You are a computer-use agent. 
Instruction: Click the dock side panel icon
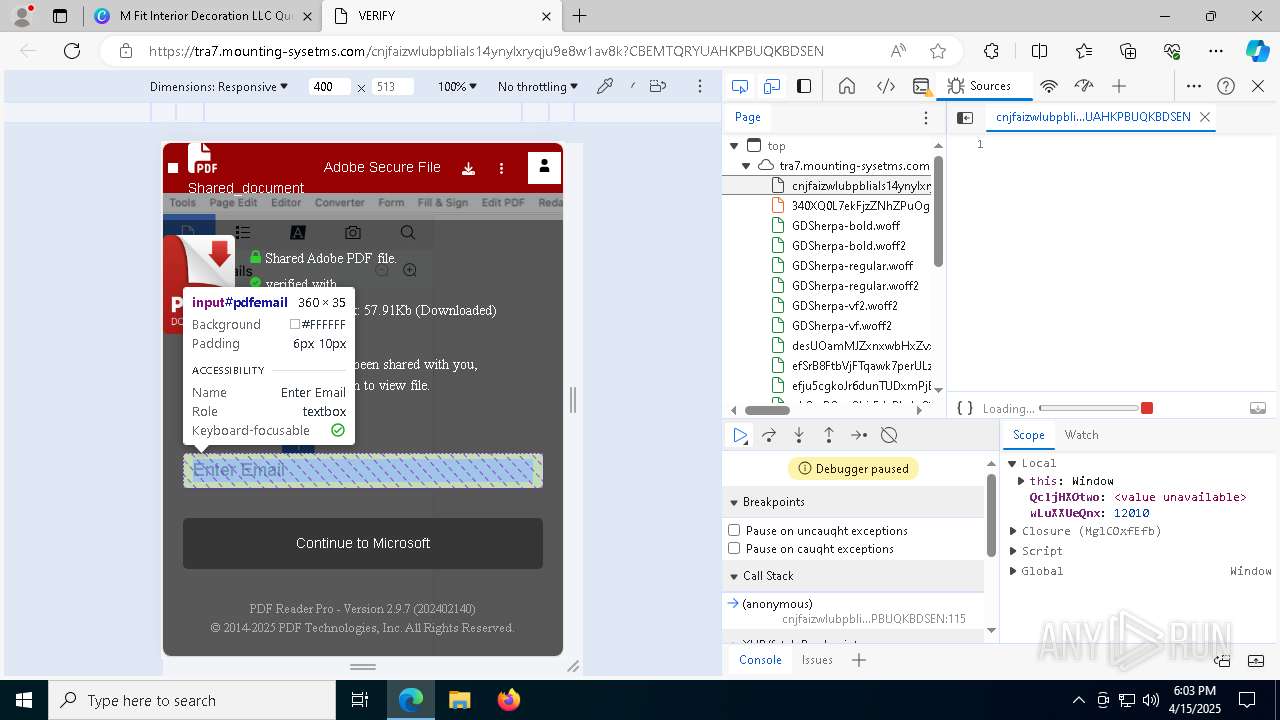point(804,86)
